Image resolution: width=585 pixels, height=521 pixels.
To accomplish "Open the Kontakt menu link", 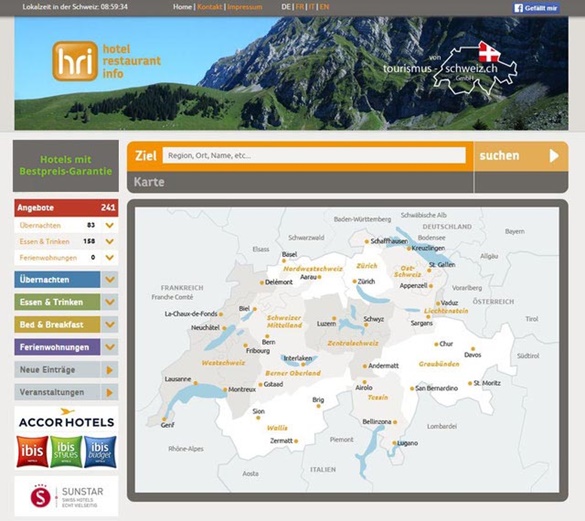I will pos(210,7).
